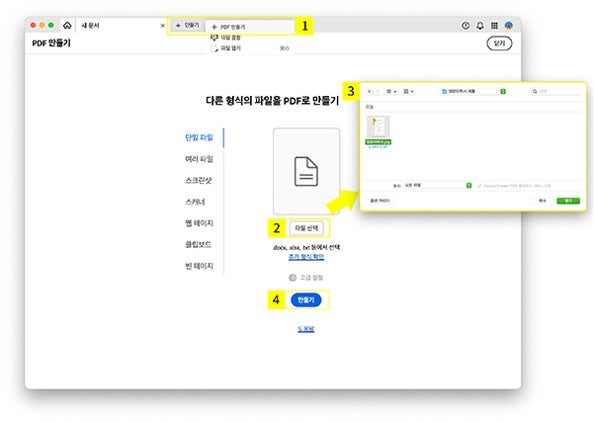The width and height of the screenshot is (594, 422).
Task: Go back in the file dialog
Action: tap(369, 91)
